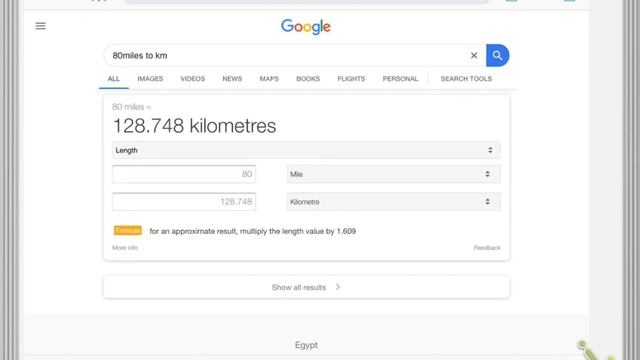Screen dimensions: 640x360
Task: Clear the search box with the X icon
Action: 474,55
